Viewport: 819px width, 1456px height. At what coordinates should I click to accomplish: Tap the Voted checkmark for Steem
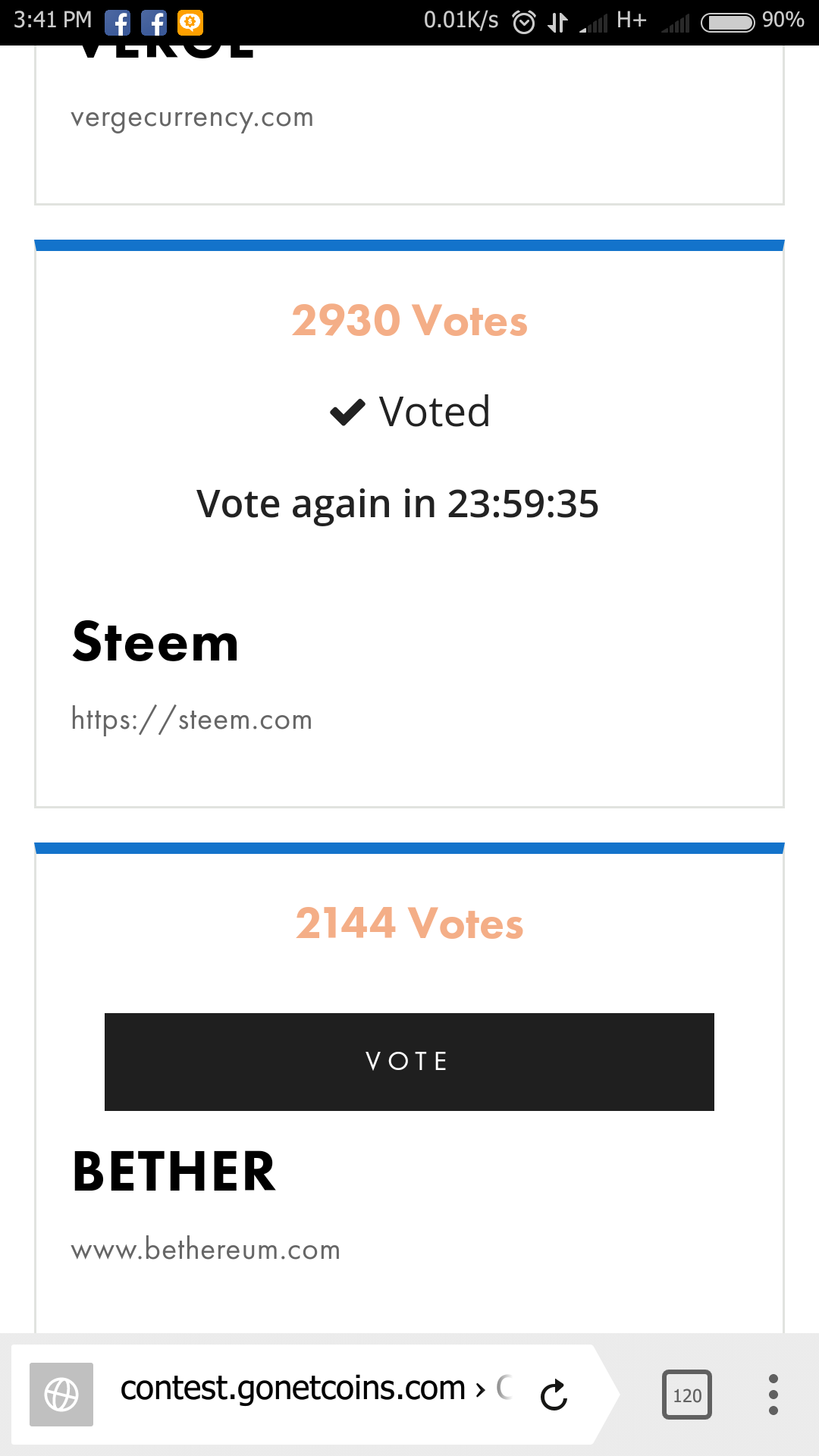tap(409, 412)
